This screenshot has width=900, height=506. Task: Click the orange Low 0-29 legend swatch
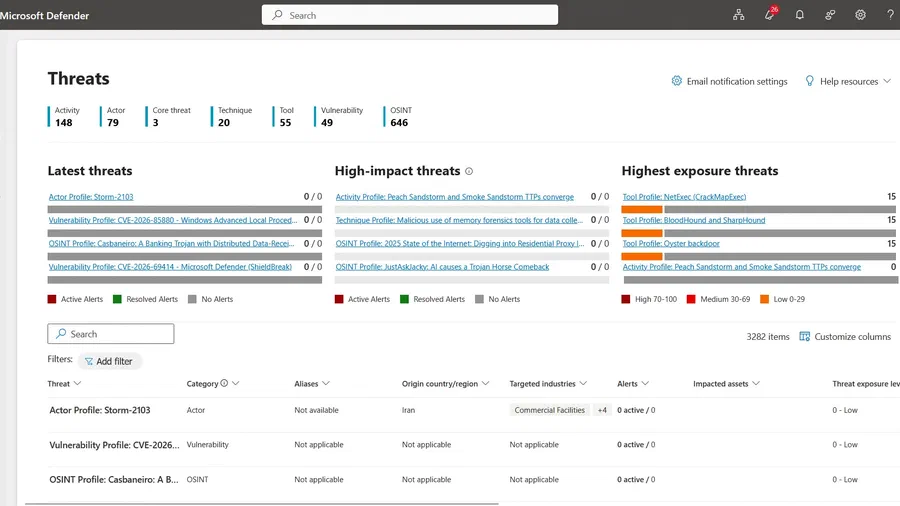pyautogui.click(x=764, y=299)
